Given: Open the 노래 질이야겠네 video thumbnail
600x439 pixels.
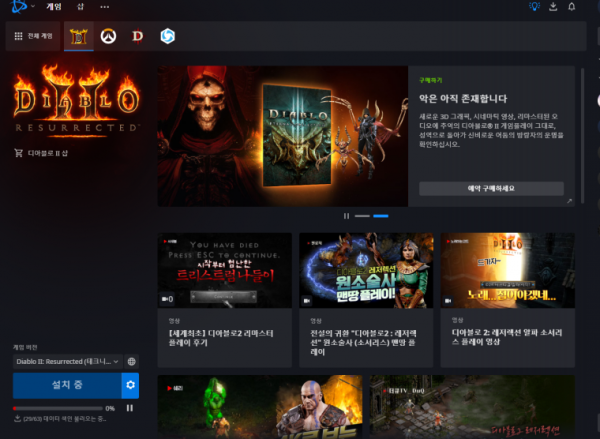Looking at the screenshot, I should 508,270.
